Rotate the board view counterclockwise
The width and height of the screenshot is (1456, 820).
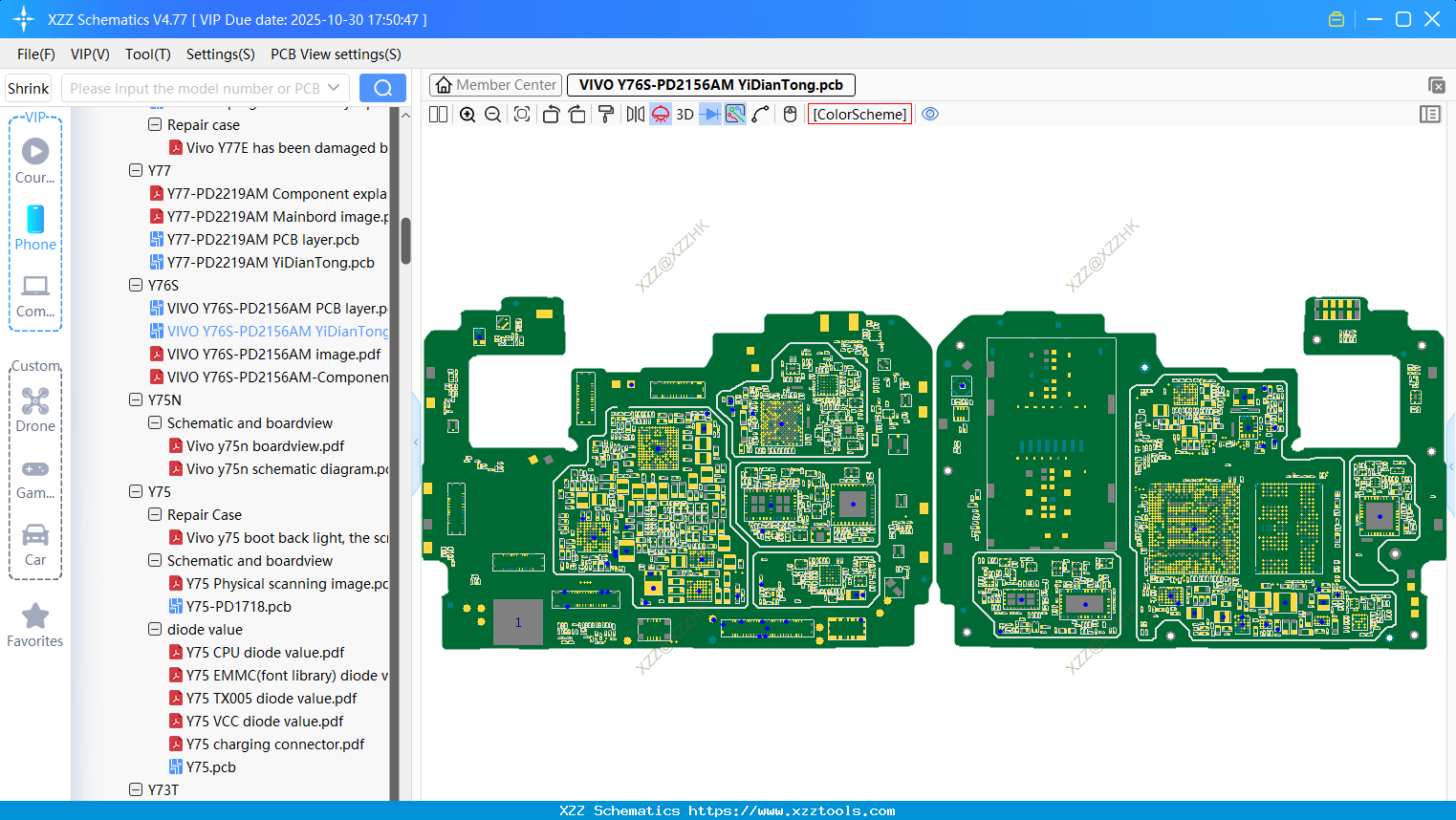[x=551, y=115]
